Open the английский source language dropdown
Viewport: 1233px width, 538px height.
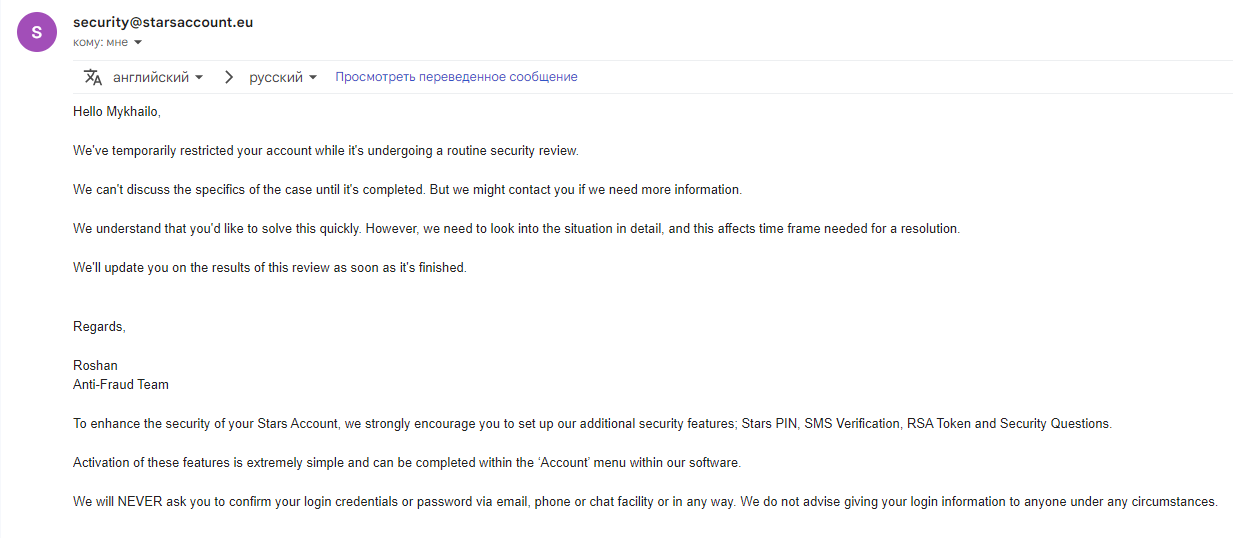pos(157,77)
